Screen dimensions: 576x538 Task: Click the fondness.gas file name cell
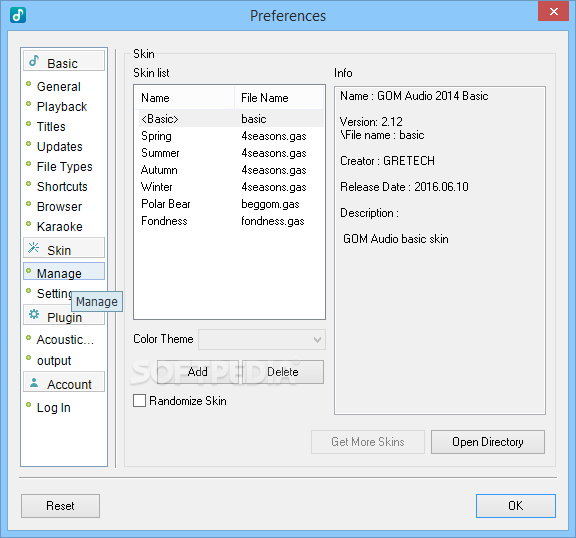click(273, 221)
